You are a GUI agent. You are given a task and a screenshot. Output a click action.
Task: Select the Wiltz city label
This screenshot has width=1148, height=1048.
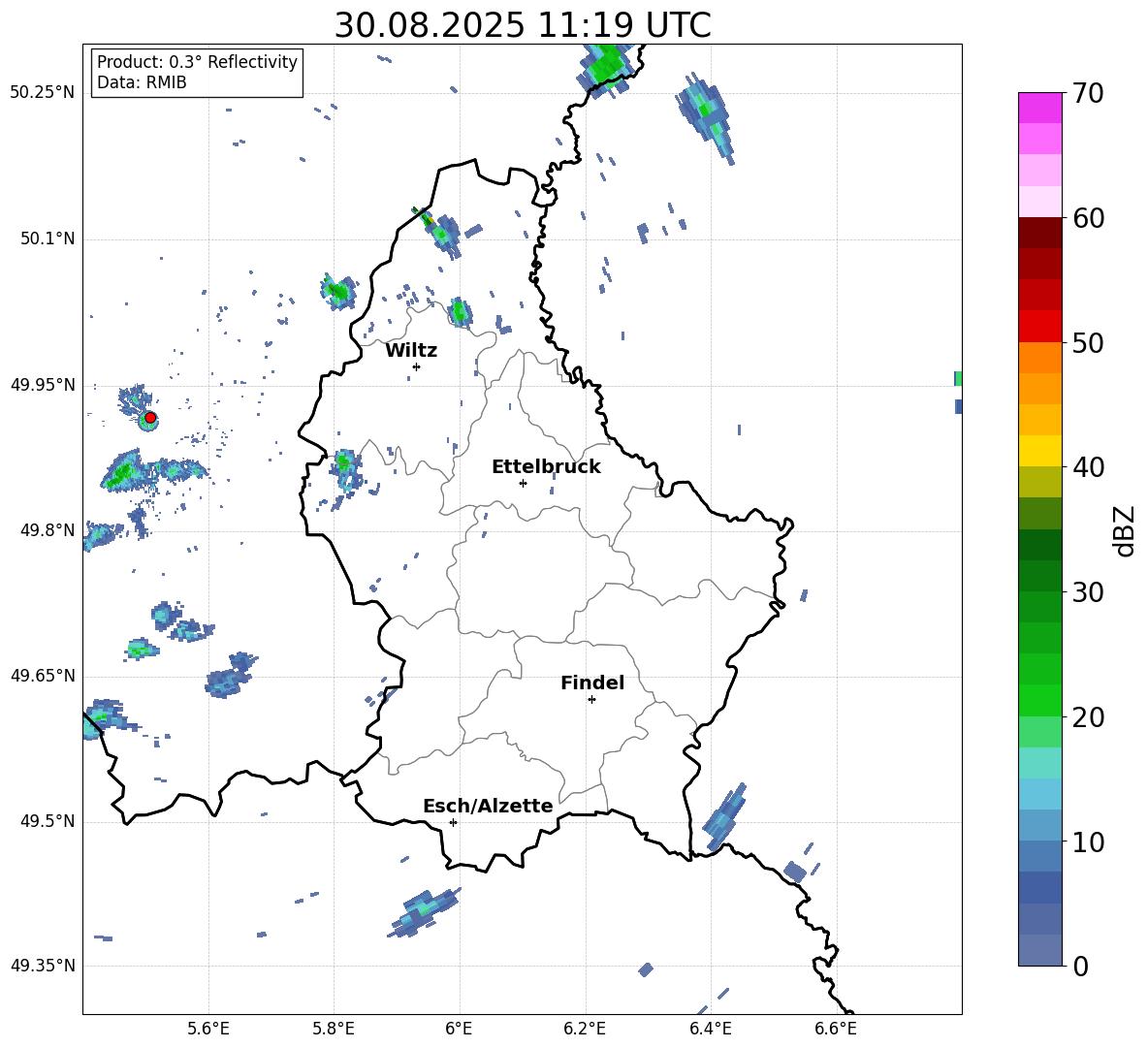pos(411,351)
